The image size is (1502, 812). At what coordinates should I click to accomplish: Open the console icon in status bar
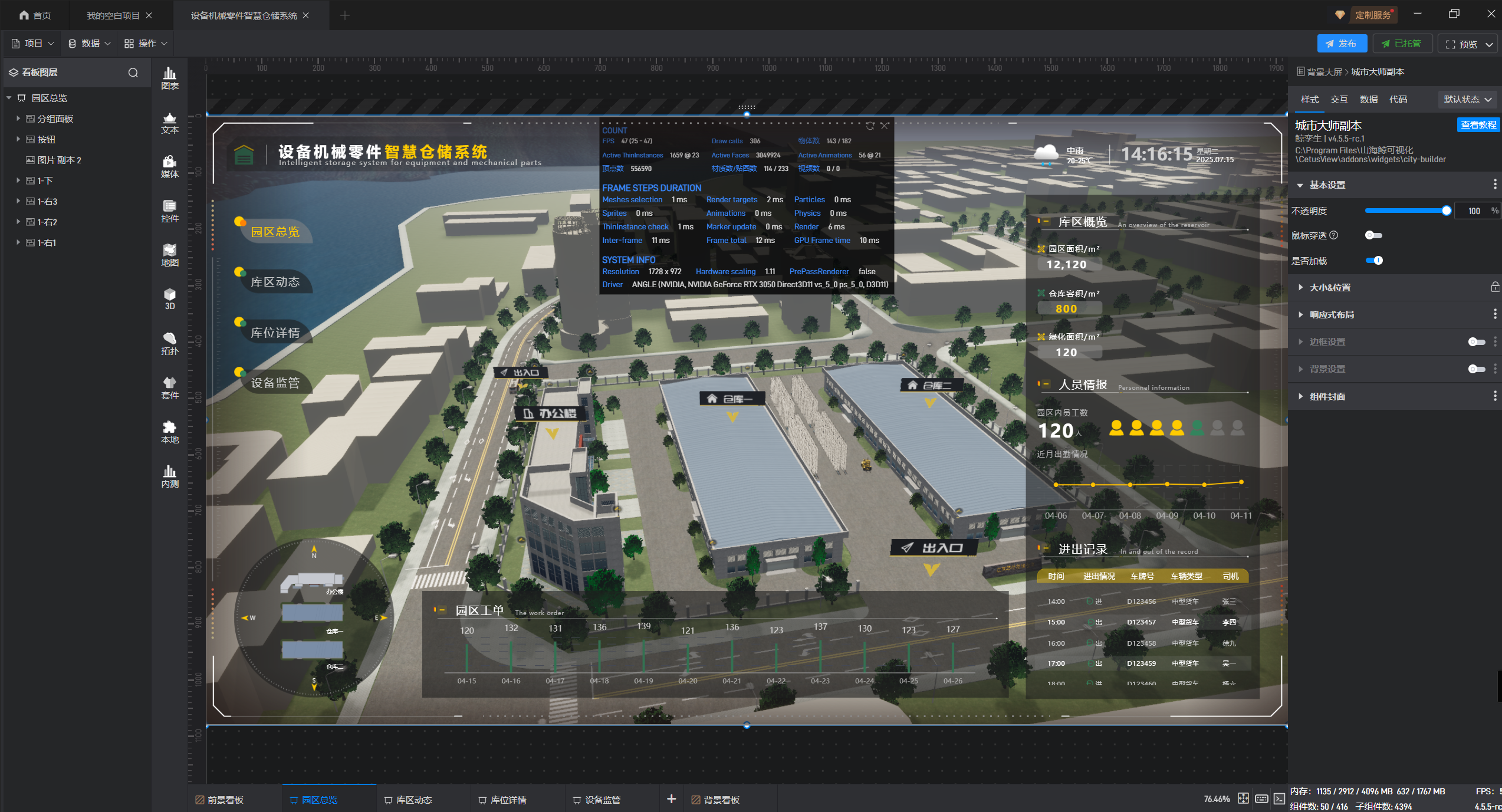coord(1279,798)
